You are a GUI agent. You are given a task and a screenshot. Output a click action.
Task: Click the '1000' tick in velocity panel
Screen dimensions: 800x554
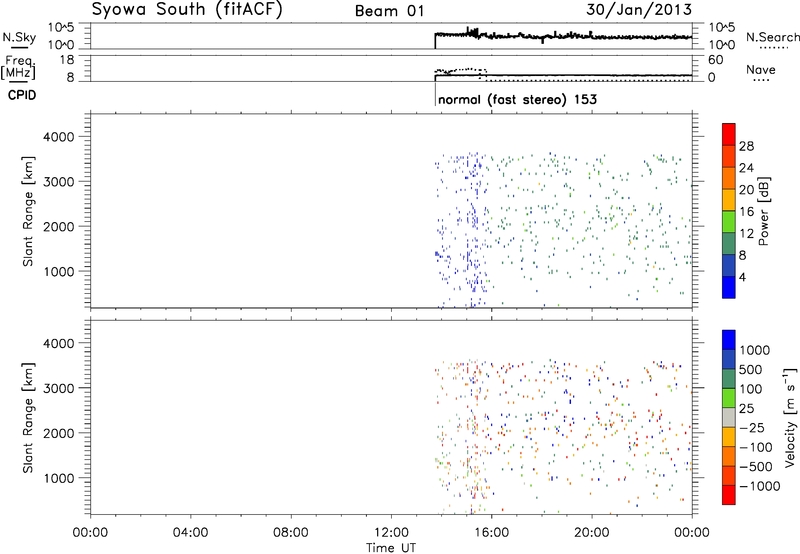(x=59, y=478)
